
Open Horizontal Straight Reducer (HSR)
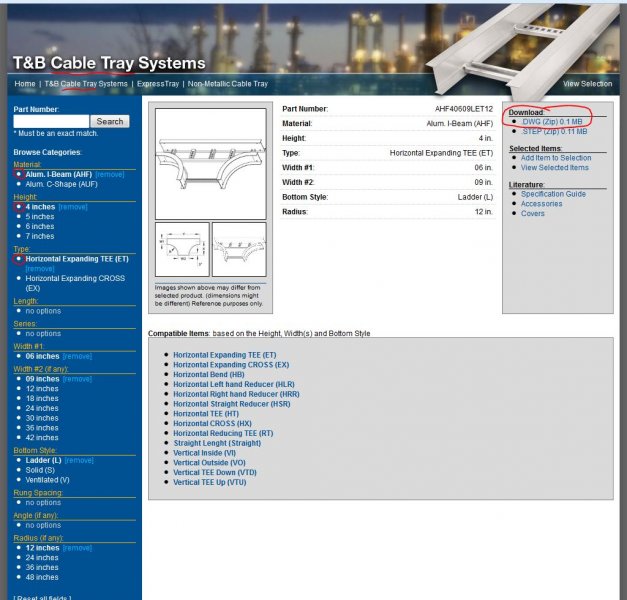pos(232,404)
